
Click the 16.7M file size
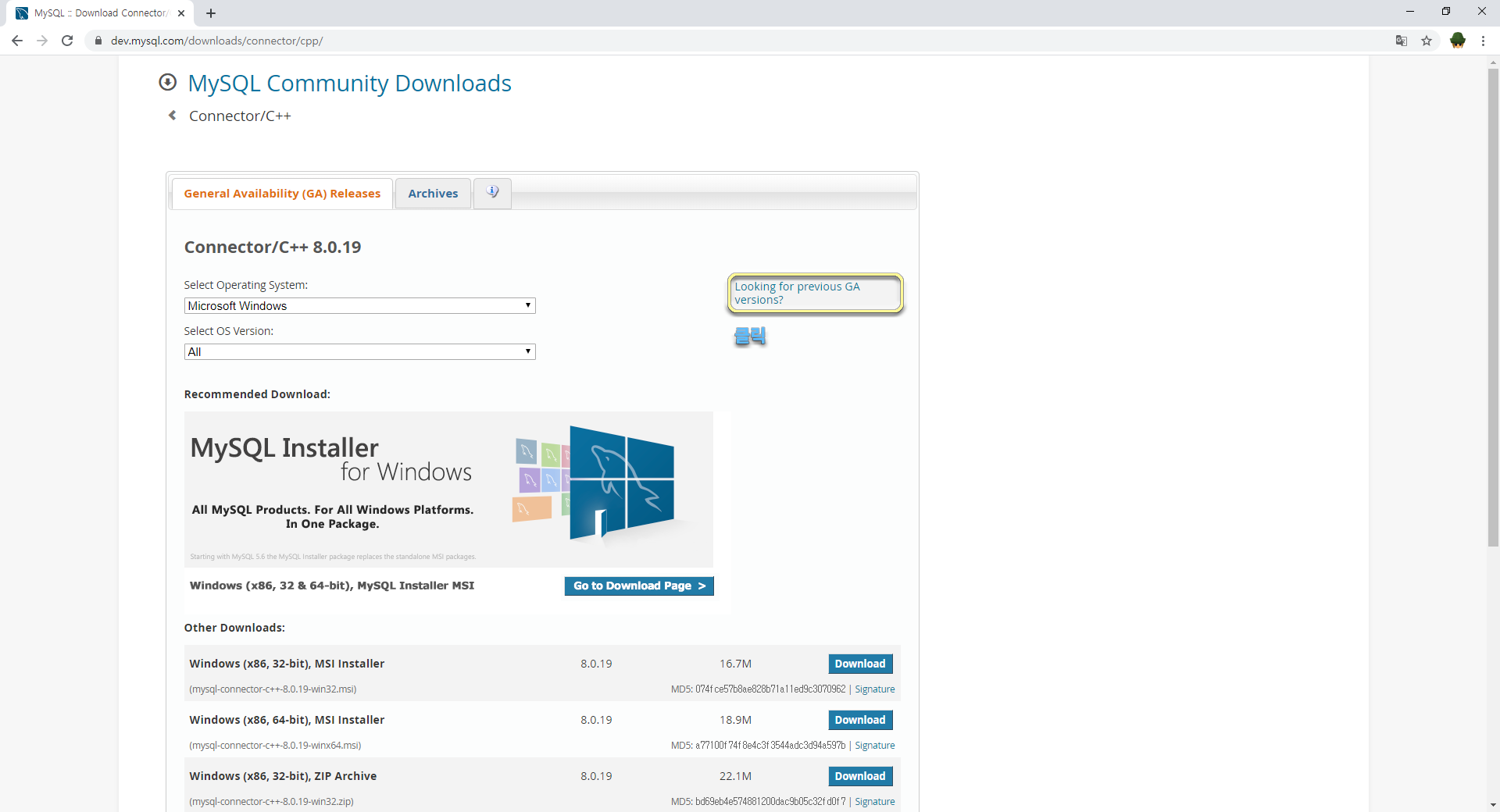(735, 664)
